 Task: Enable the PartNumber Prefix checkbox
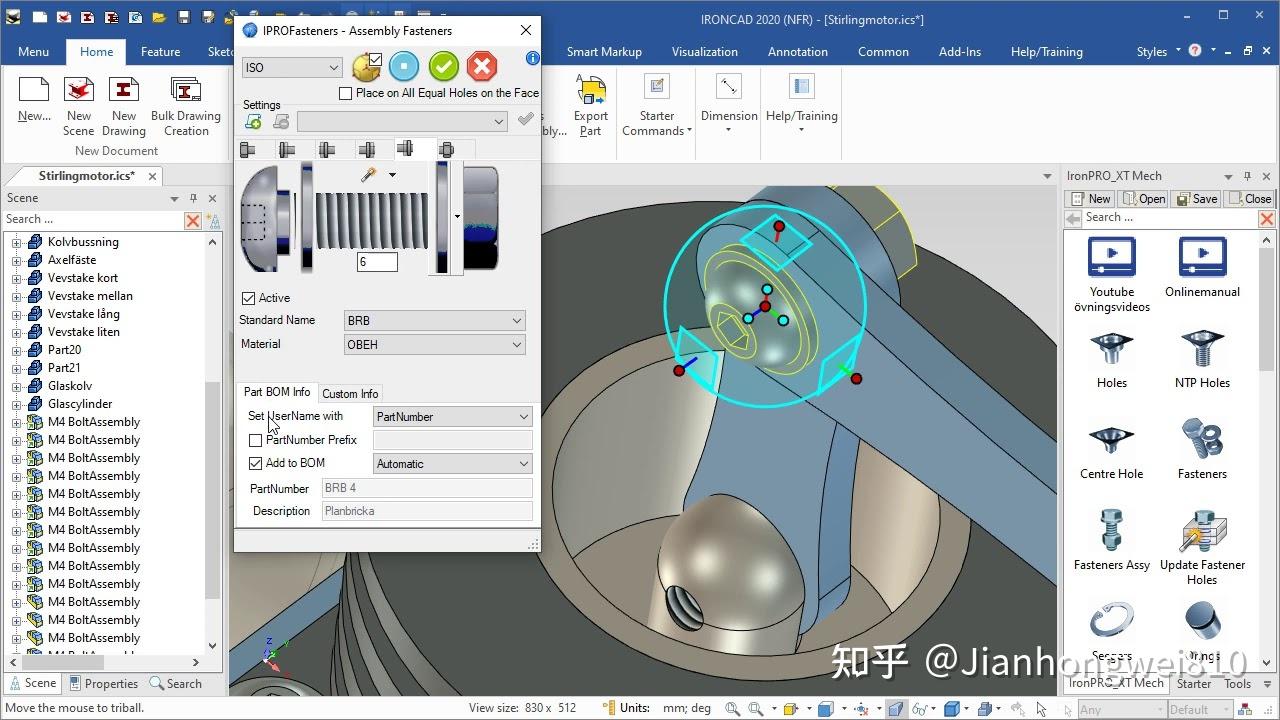(x=256, y=440)
